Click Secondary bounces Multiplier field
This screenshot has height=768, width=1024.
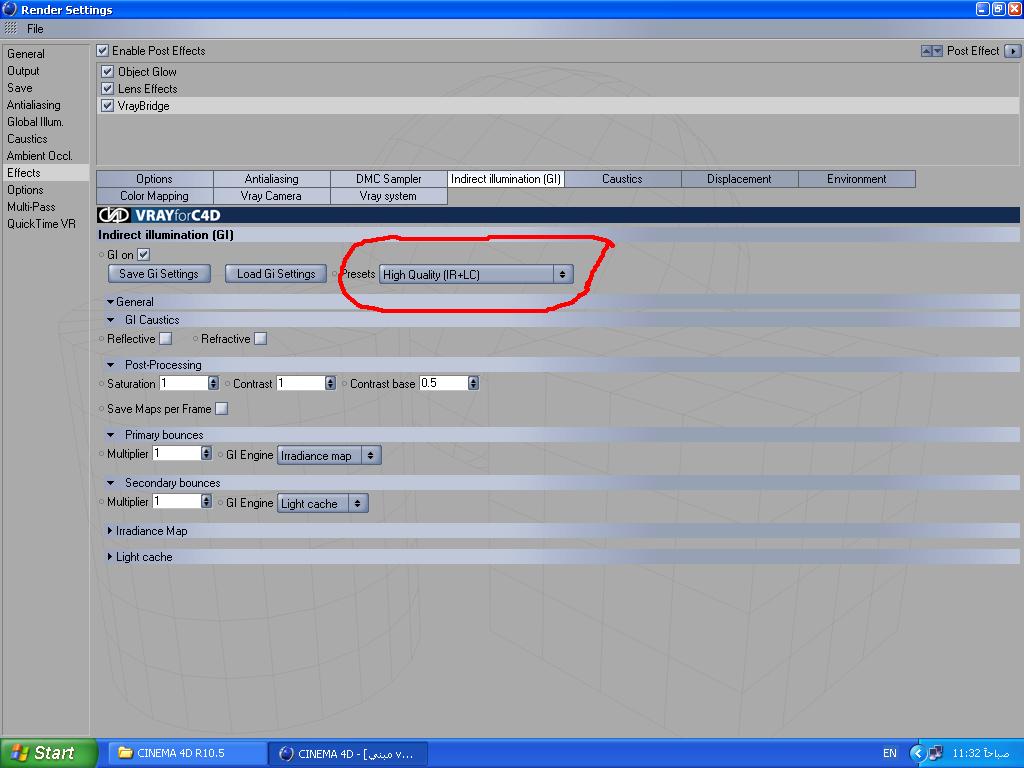point(177,502)
